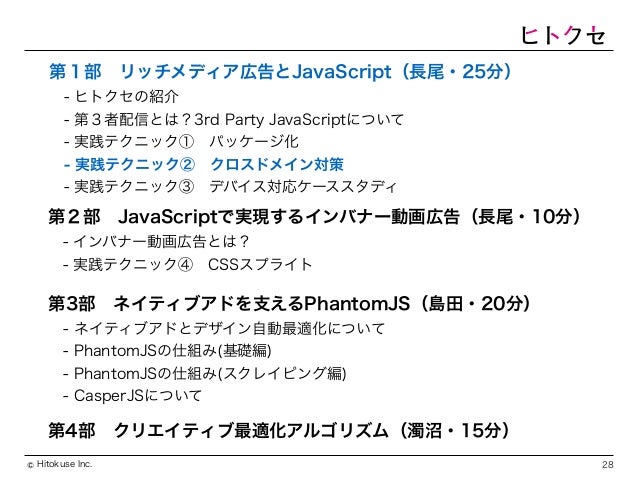Viewport: 638px width, 479px height.
Task: Click PhantomJSの仕組み(基礎編) bullet
Action: click(167, 351)
